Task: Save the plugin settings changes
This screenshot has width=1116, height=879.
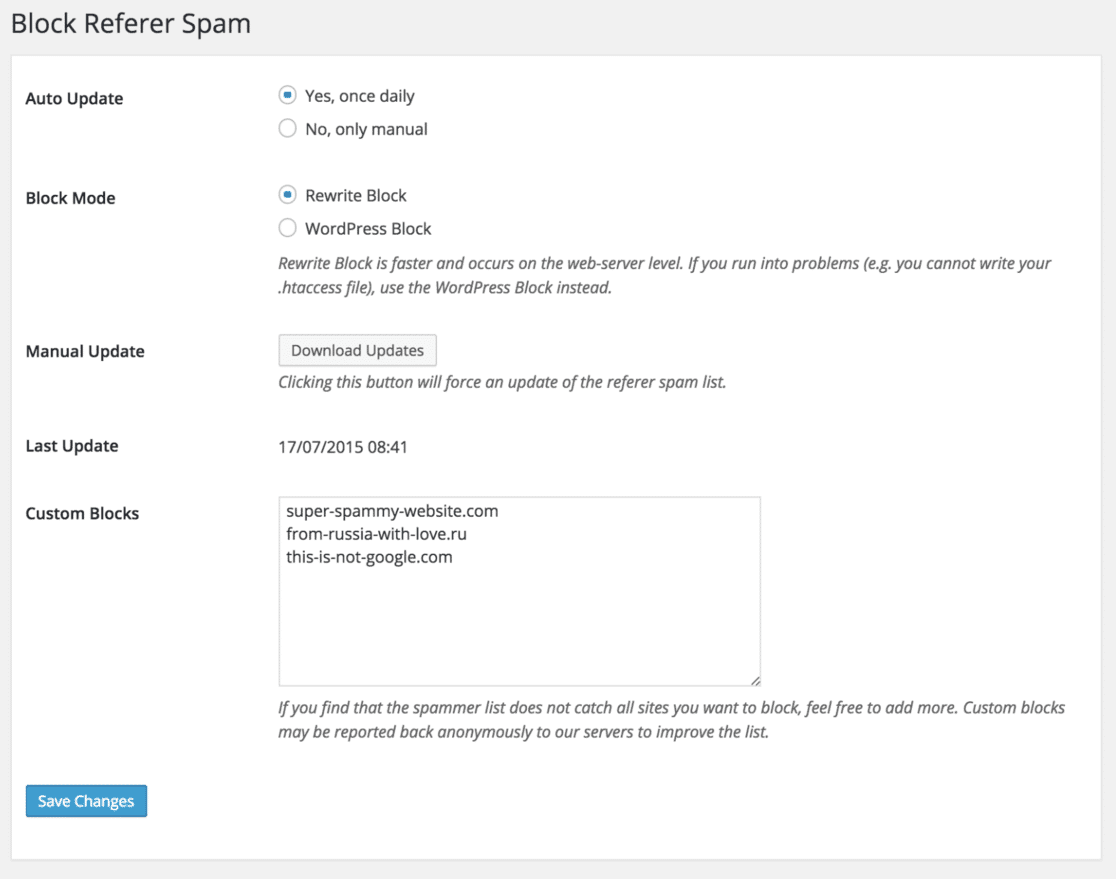Action: [x=86, y=800]
